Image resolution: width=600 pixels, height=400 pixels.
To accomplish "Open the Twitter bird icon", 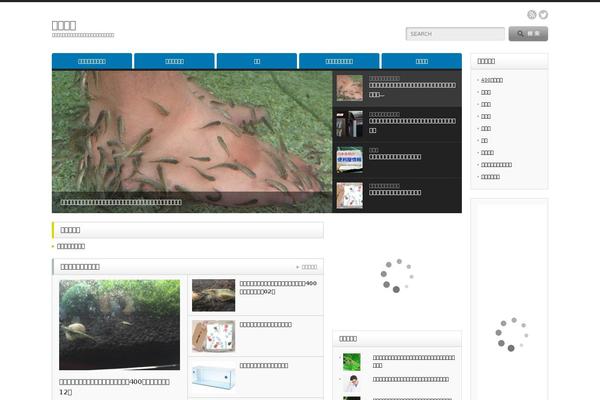I will [543, 15].
